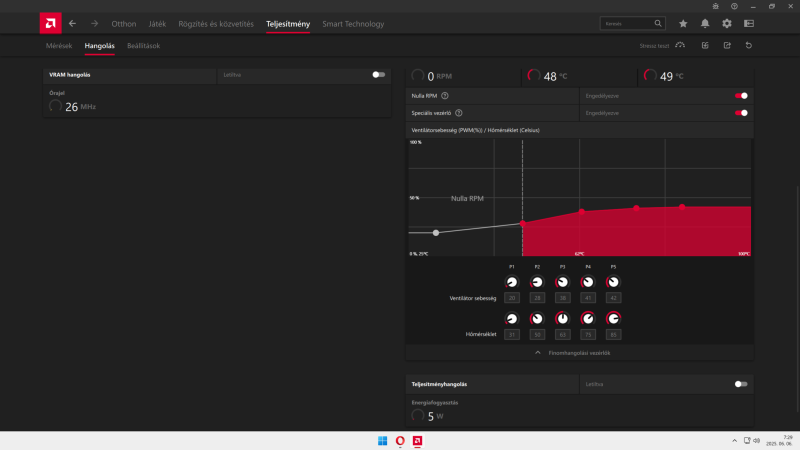
Task: Toggle VRAM hangolás switch
Action: point(379,74)
